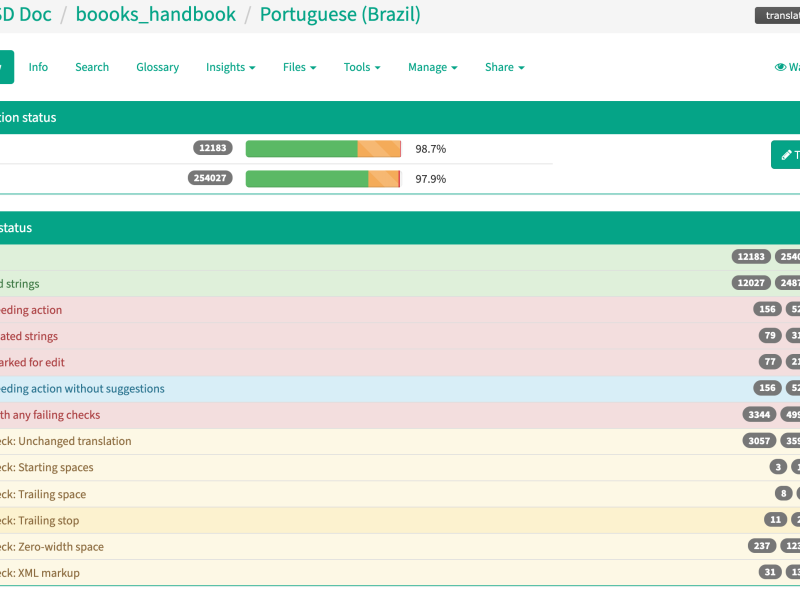Go to the Search tab
The image size is (800, 600).
click(x=92, y=67)
